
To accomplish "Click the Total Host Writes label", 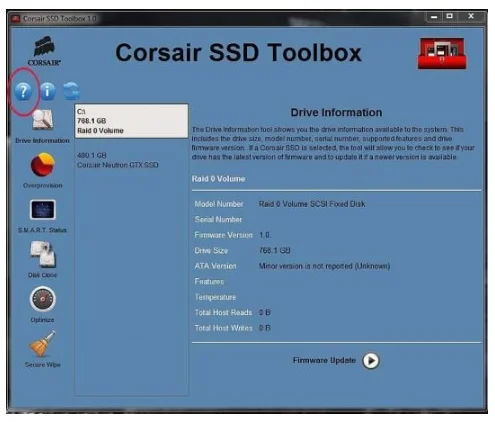I will point(223,328).
